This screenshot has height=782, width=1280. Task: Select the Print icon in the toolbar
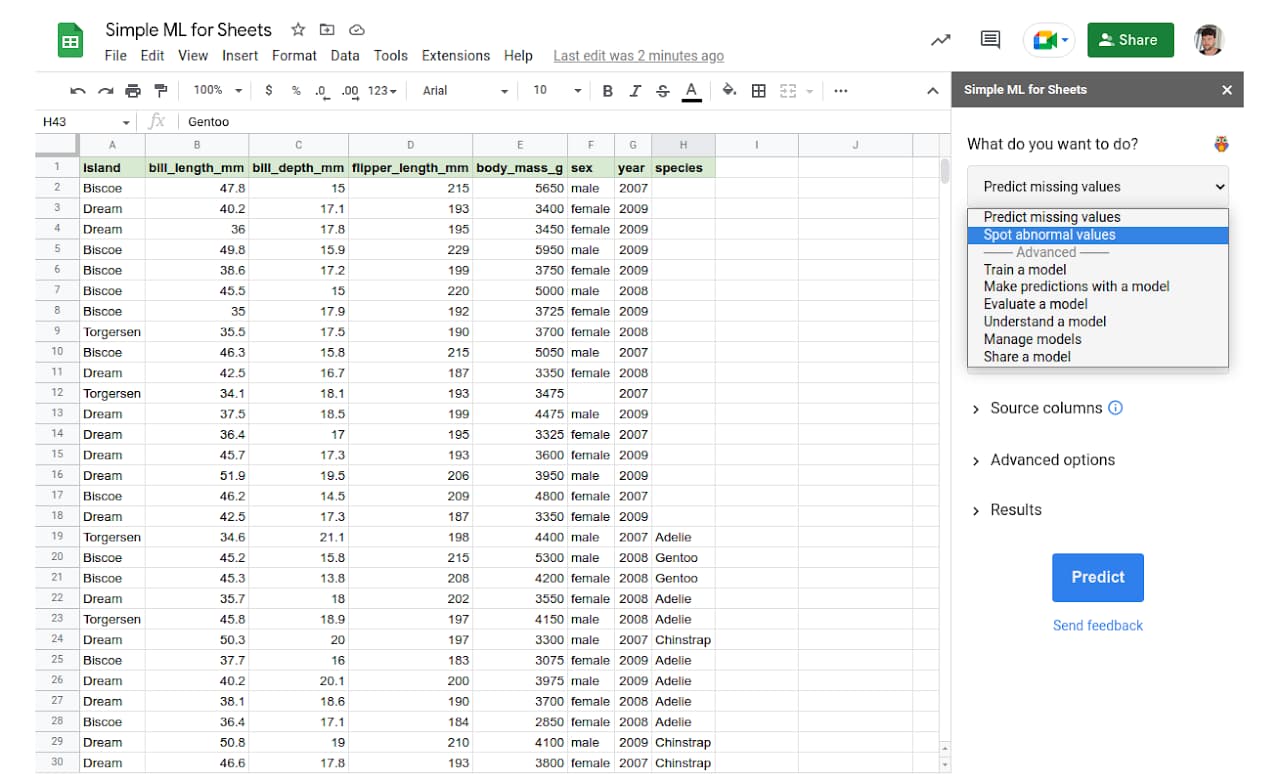pyautogui.click(x=133, y=90)
